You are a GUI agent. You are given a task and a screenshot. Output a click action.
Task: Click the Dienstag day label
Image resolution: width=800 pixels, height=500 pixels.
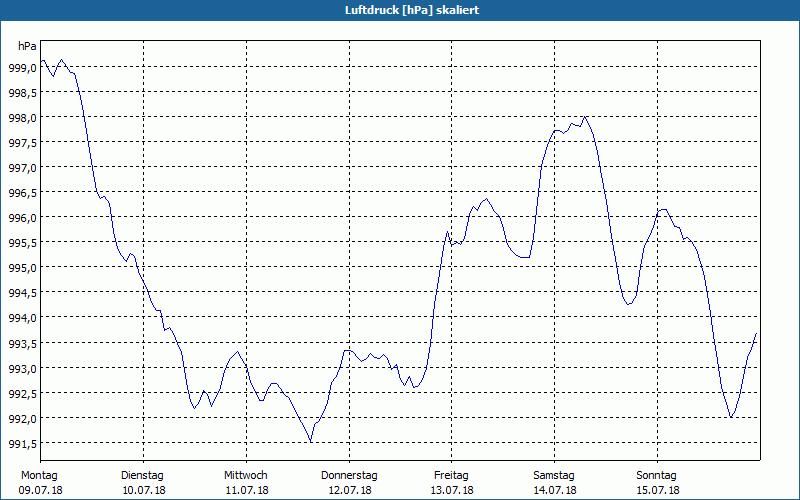[x=142, y=476]
